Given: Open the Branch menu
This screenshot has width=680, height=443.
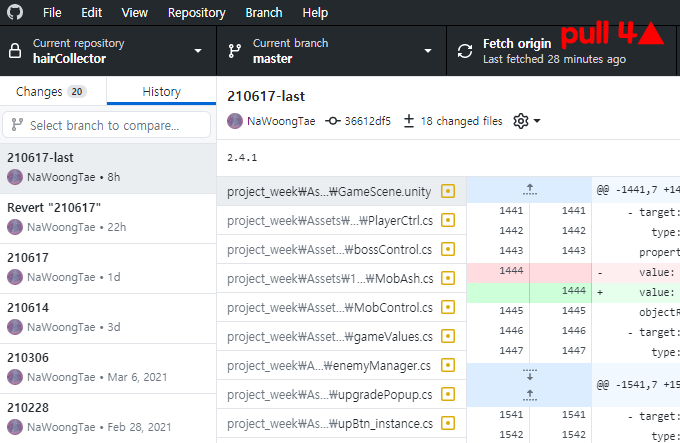Looking at the screenshot, I should (x=264, y=13).
